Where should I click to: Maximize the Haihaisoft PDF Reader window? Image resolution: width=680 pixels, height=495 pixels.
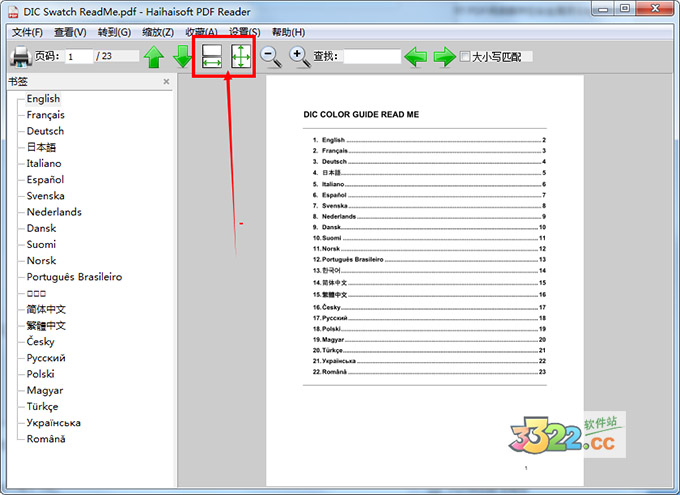[625, 9]
